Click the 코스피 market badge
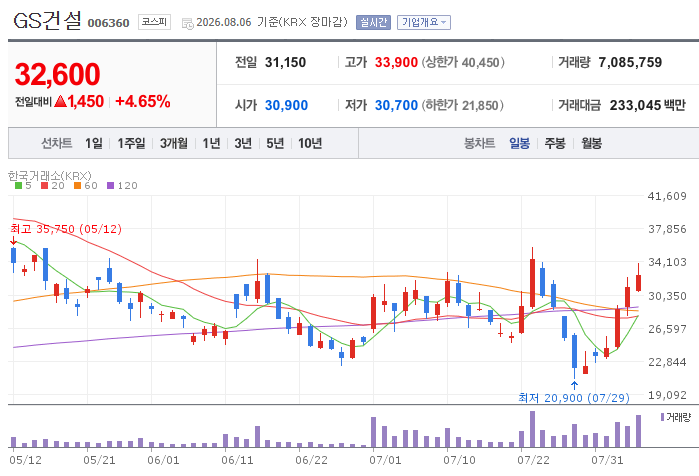 tap(154, 22)
